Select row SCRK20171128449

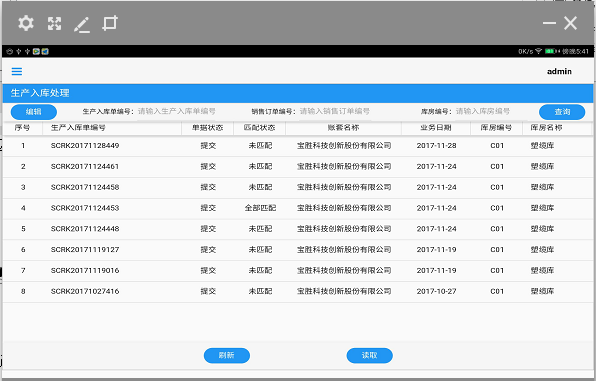coord(298,146)
